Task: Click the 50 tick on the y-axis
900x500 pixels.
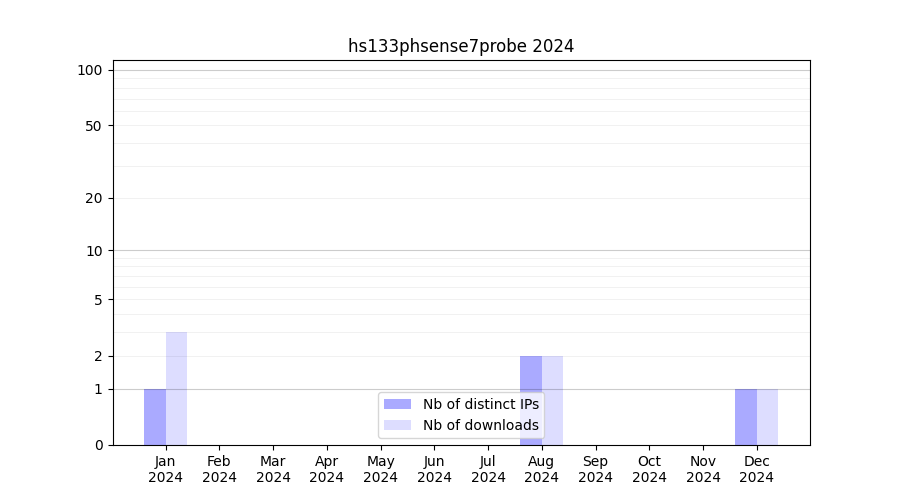Action: [94, 126]
